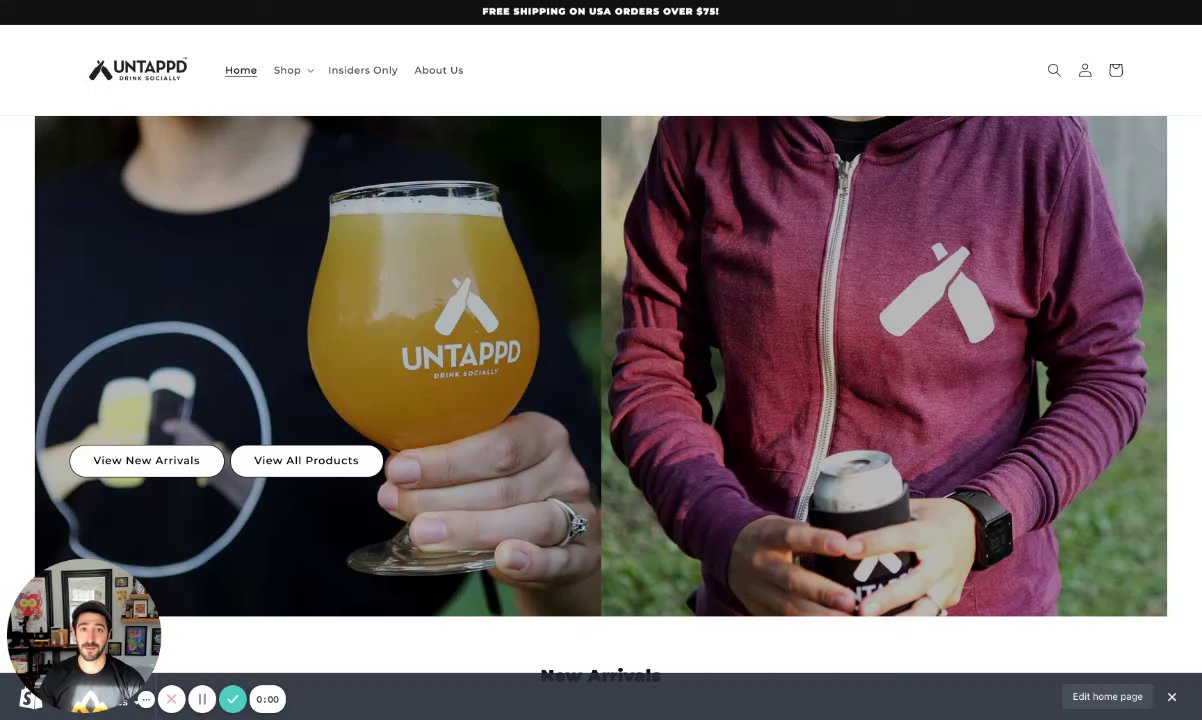Open the About Us page
The image size is (1202, 720).
coord(439,70)
